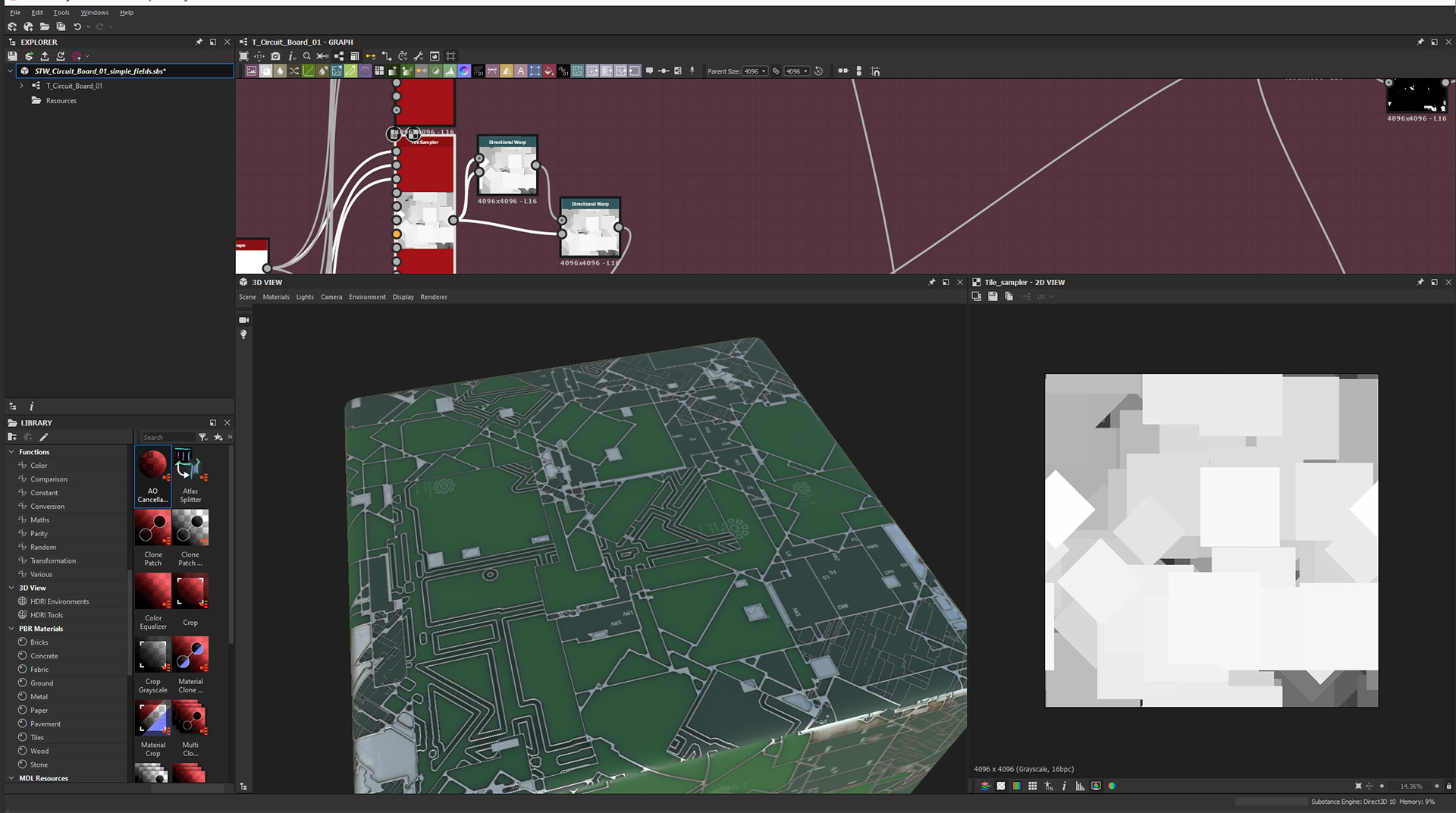Click the camera icon in 3D view sidebar
Viewport: 1456px width, 813px height.
pyautogui.click(x=243, y=320)
